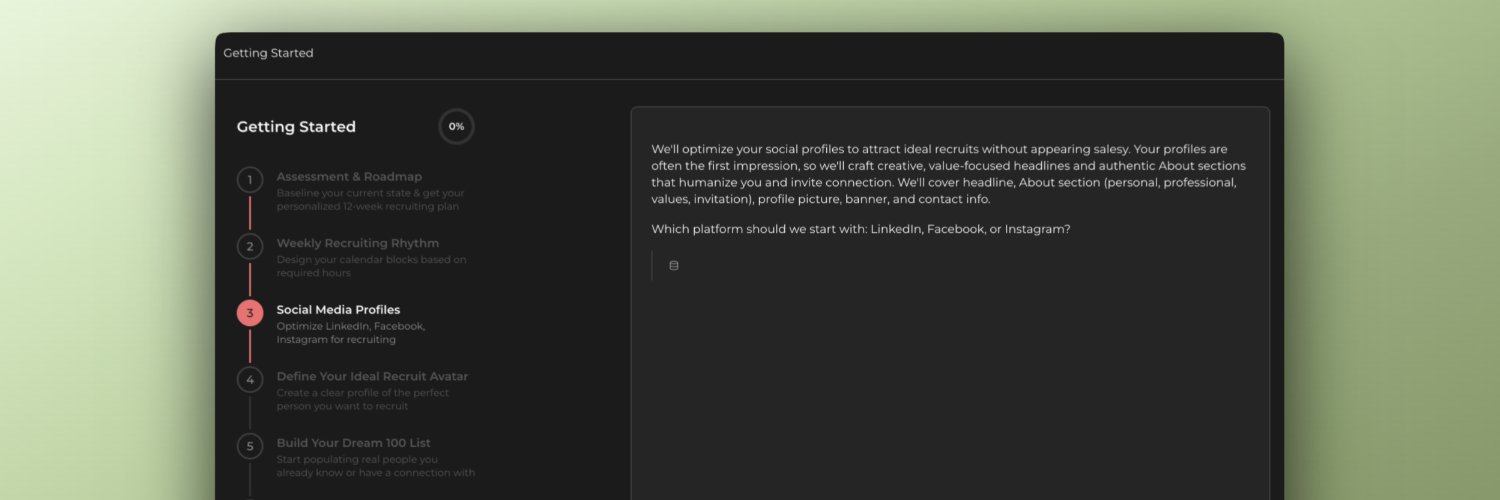Click 'Start populating real people' description text
Viewport: 1500px width, 500px height.
[x=376, y=466]
